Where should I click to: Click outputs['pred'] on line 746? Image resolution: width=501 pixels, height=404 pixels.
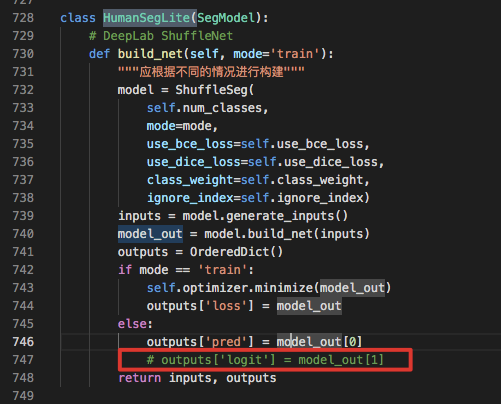200,342
